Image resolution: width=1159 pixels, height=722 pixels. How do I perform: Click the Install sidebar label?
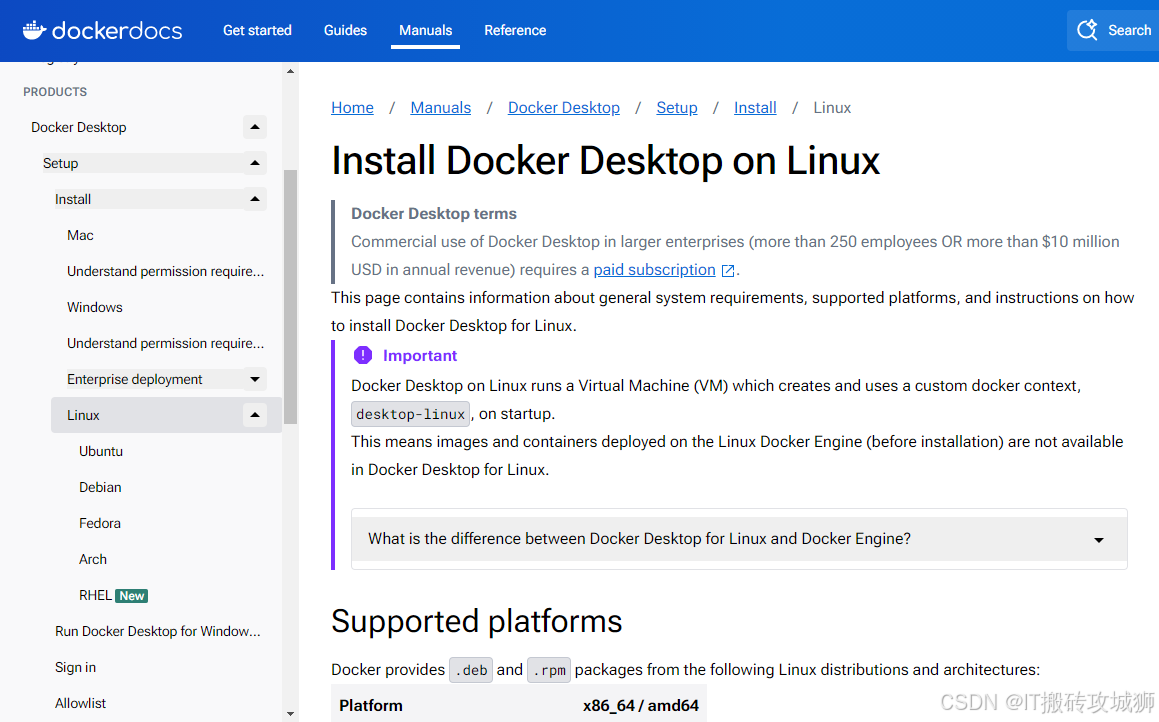(73, 200)
